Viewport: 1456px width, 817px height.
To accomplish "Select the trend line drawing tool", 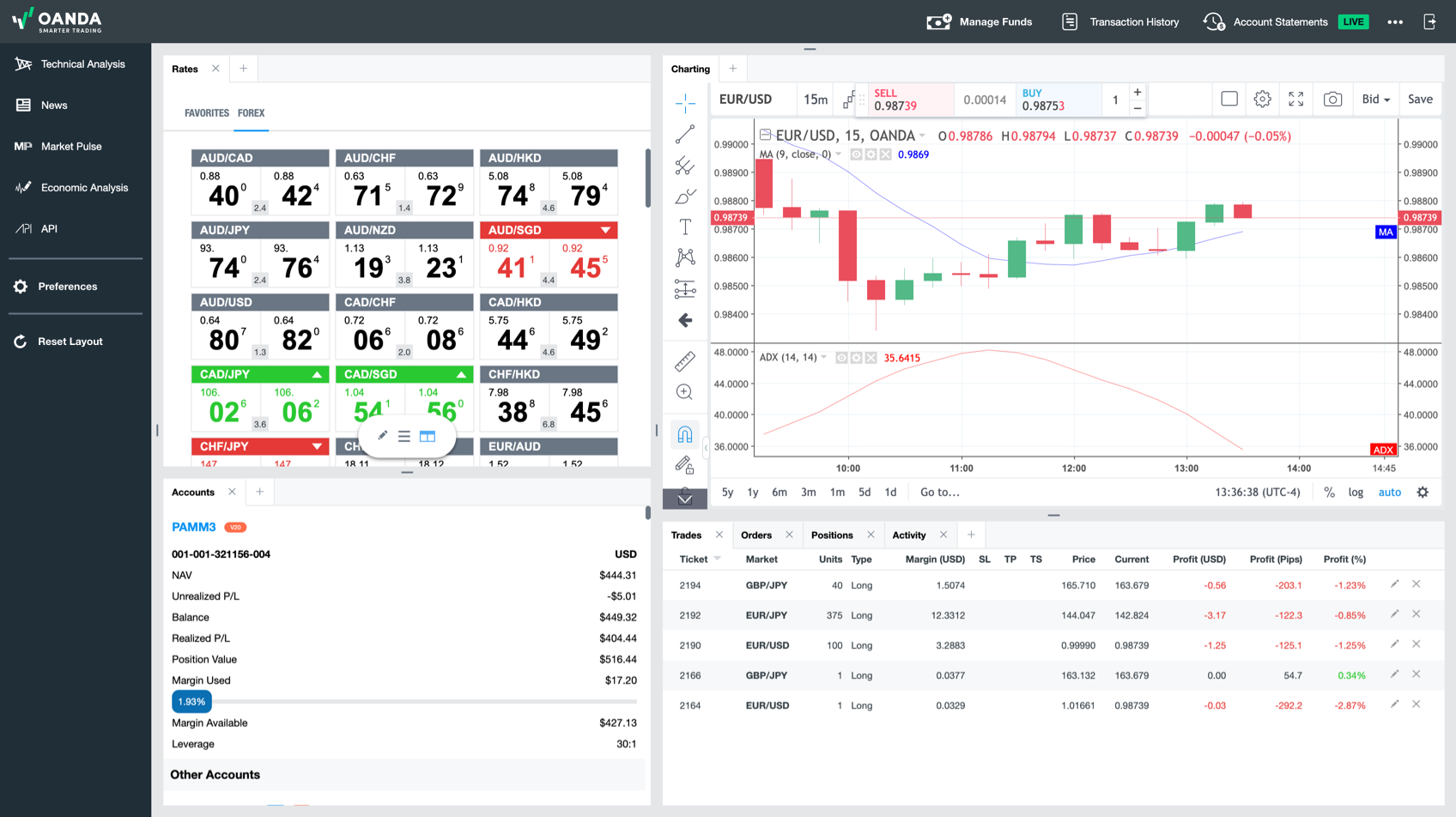I will coord(685,135).
